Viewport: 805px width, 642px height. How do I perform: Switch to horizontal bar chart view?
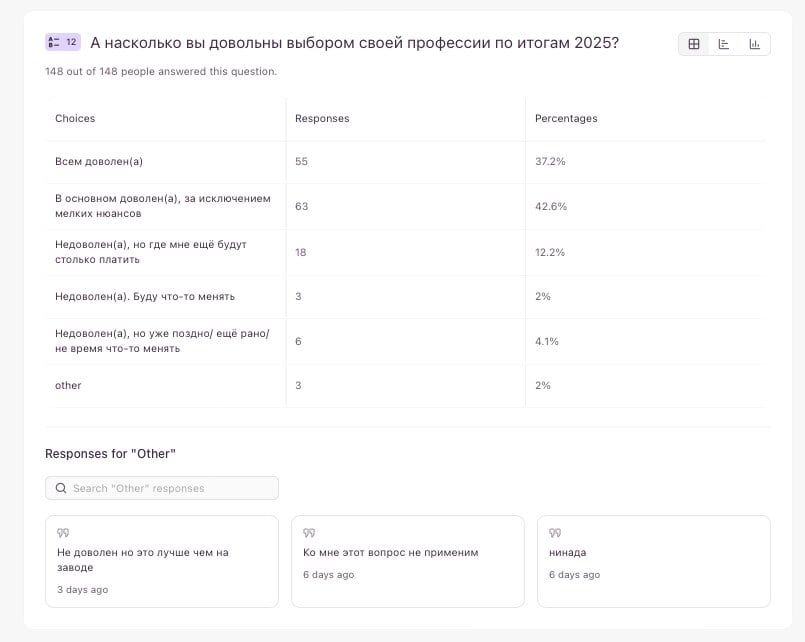pos(724,44)
